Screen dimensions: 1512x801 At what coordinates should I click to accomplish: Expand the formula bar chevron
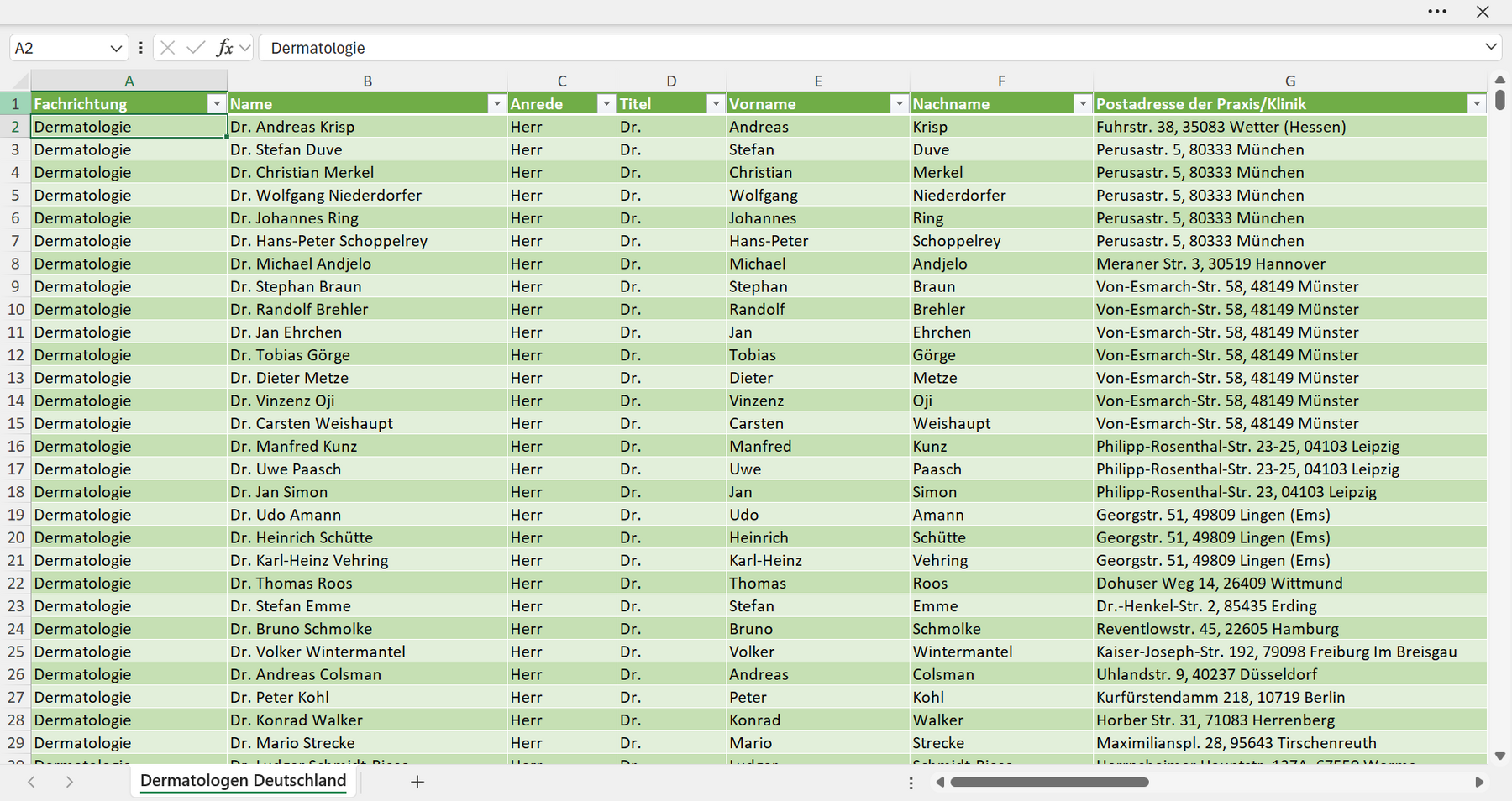(x=1491, y=47)
